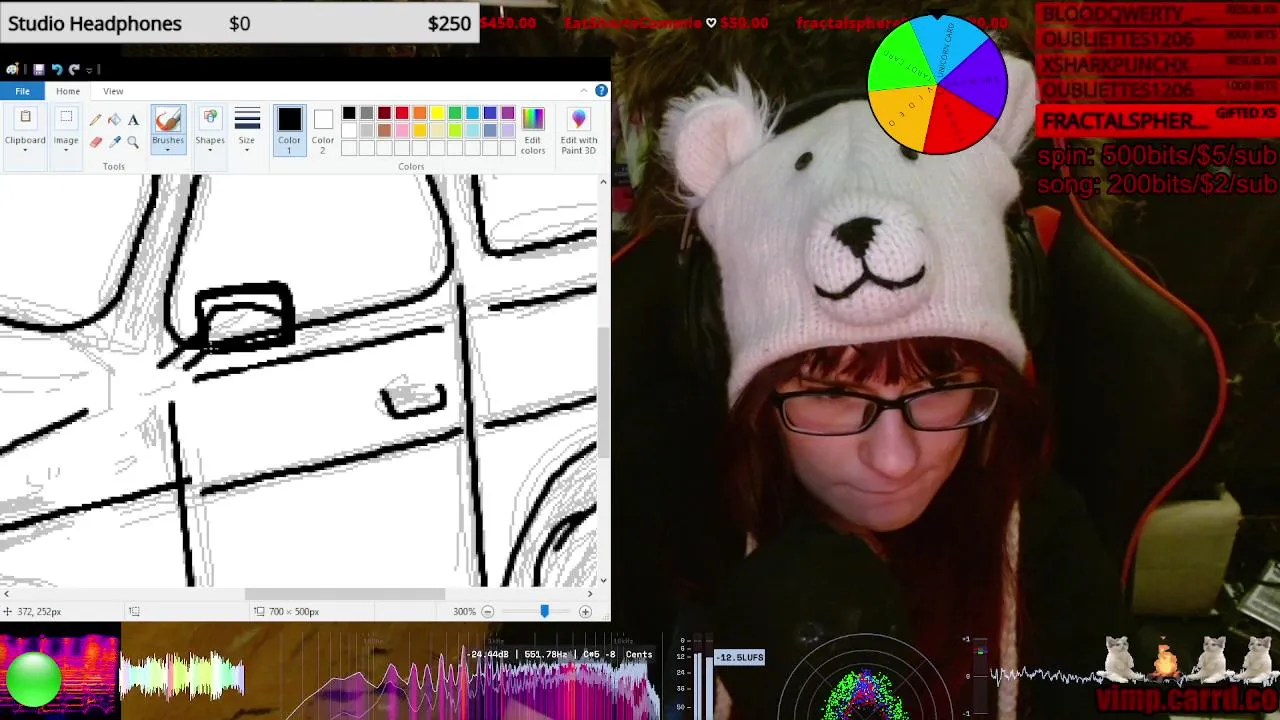1280x720 pixels.
Task: Pick the red color swatch
Action: coord(402,113)
